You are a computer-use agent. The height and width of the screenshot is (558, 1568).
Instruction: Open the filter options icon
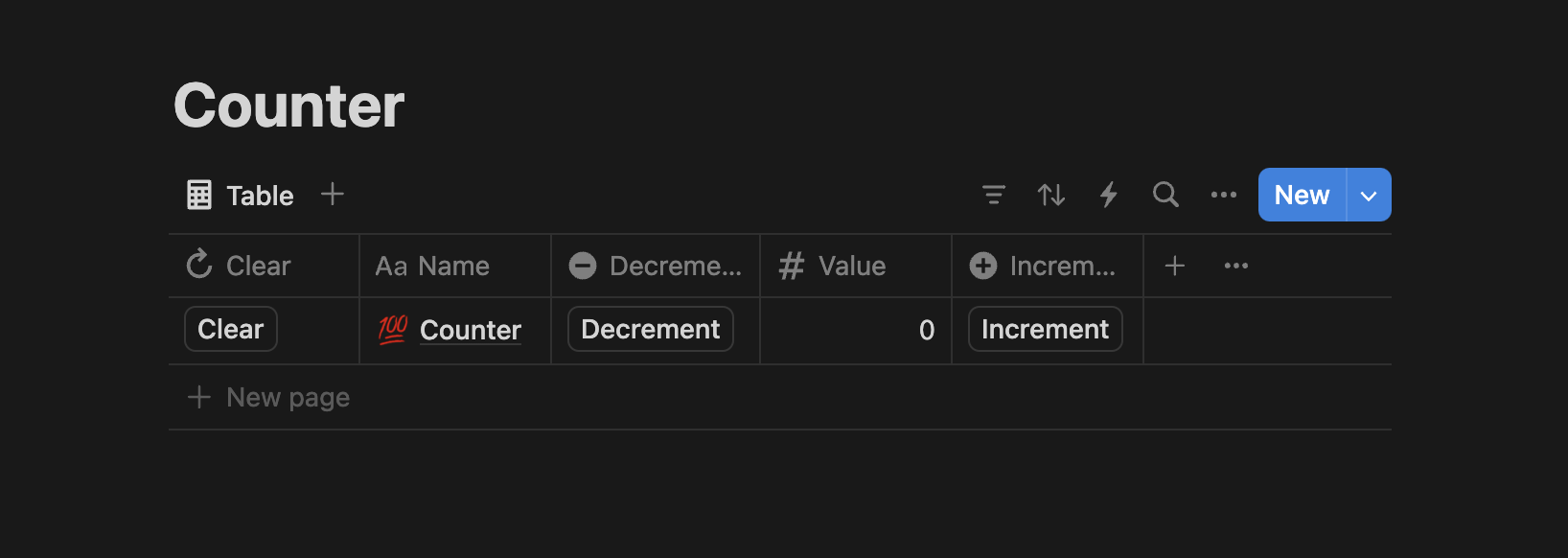(994, 195)
